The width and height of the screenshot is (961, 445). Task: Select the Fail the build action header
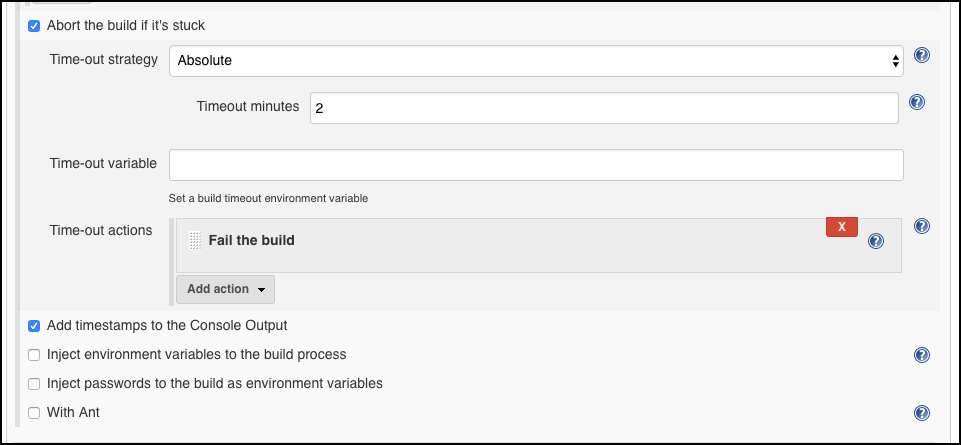point(251,240)
